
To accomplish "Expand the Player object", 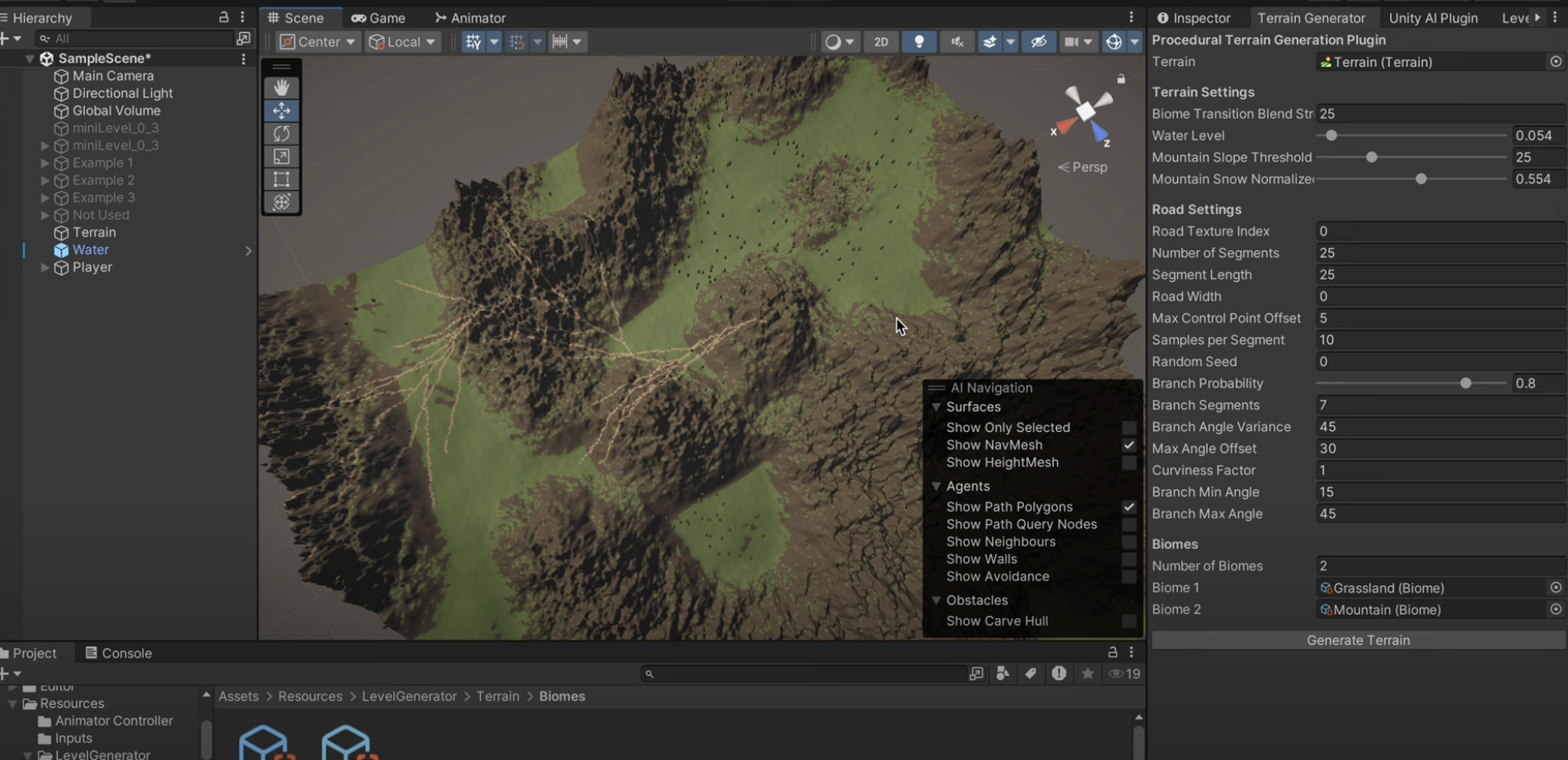I will coord(45,268).
